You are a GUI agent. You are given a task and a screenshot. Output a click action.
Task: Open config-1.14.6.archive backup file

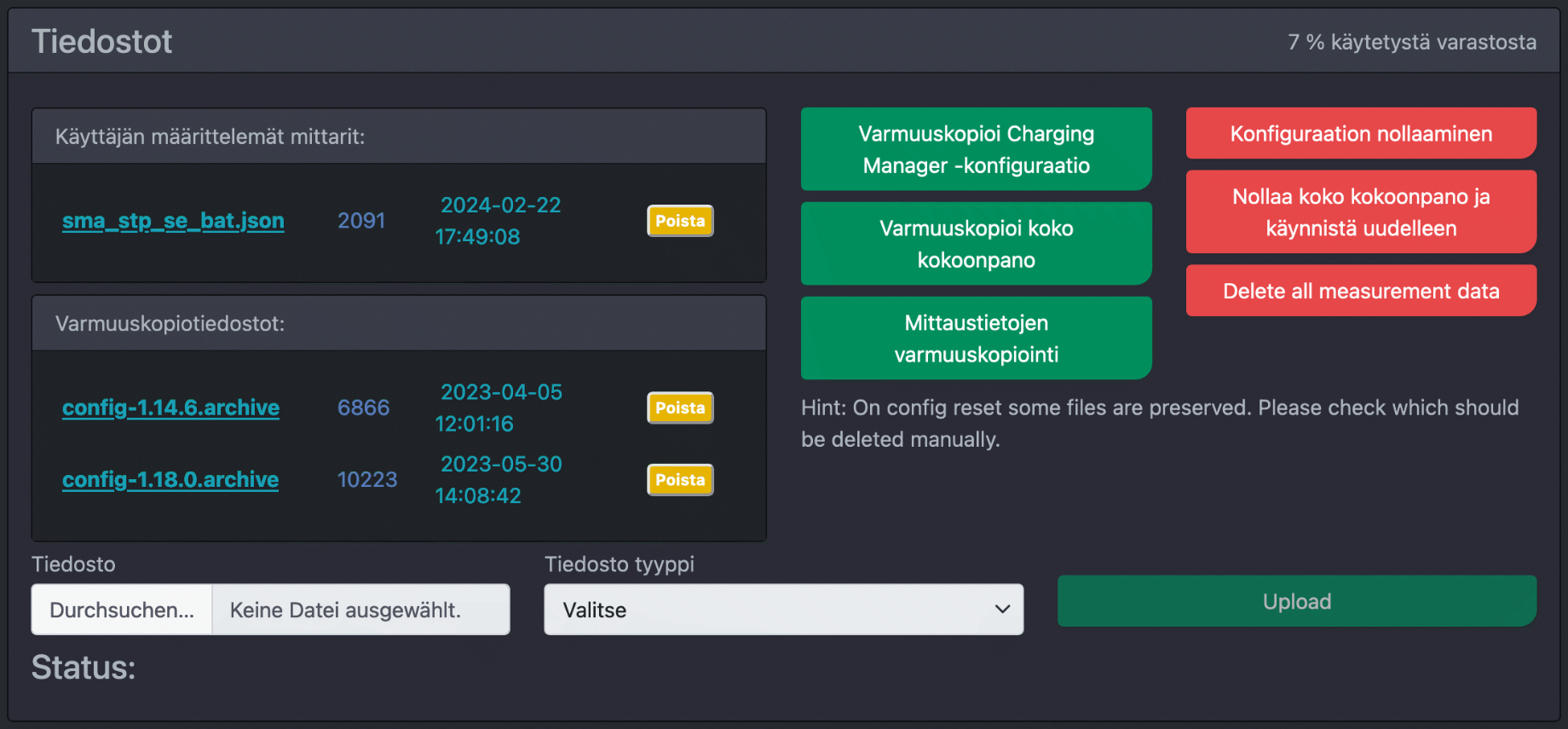pyautogui.click(x=170, y=408)
